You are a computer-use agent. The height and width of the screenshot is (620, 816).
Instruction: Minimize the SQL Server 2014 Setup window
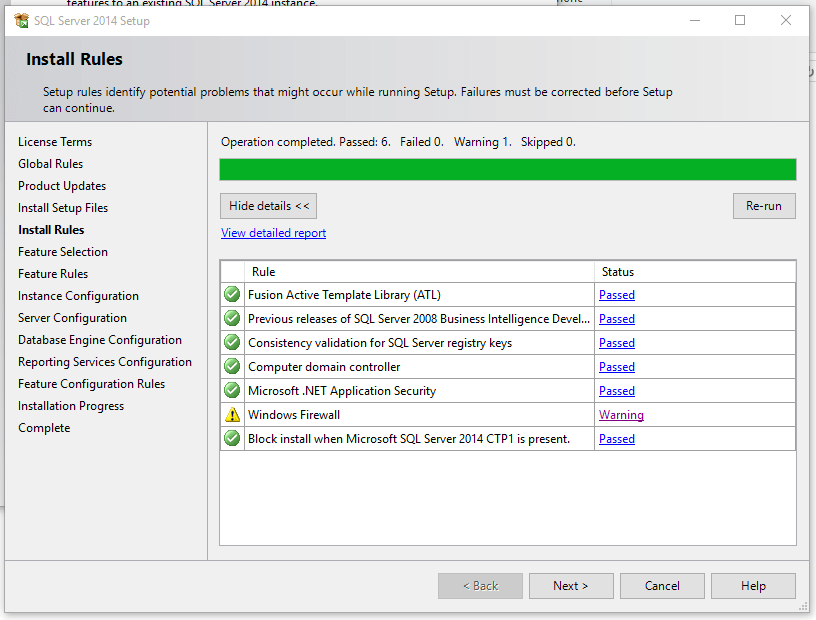(695, 20)
